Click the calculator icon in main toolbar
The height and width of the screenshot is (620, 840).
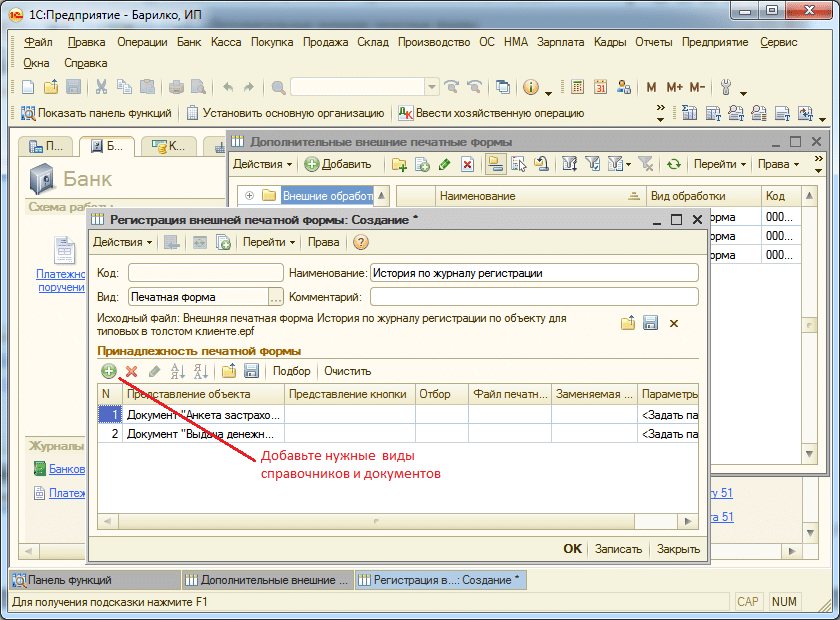click(577, 87)
